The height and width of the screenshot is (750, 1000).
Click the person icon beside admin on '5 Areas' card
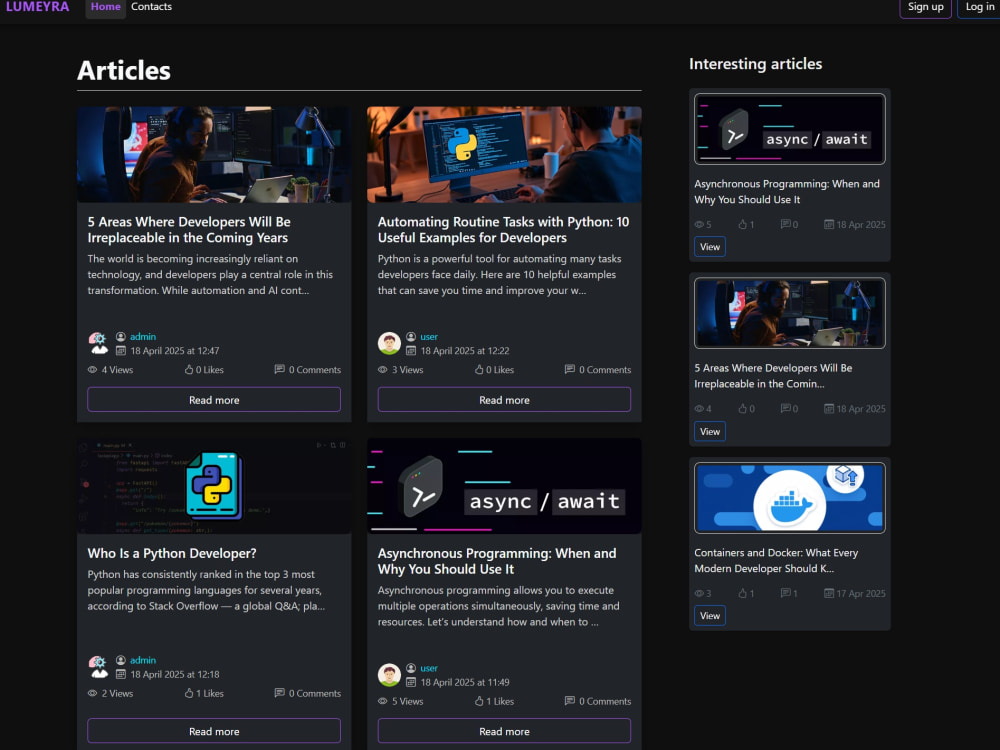[x=121, y=337]
